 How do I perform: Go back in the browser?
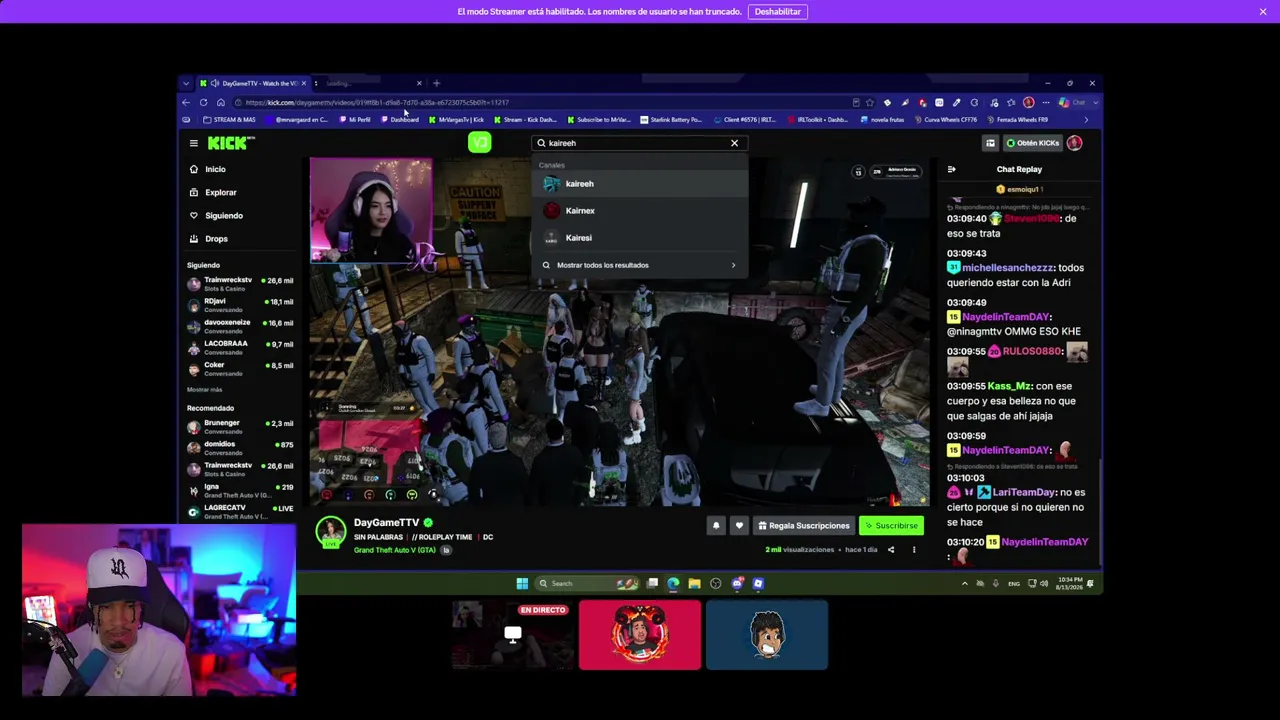click(x=186, y=102)
